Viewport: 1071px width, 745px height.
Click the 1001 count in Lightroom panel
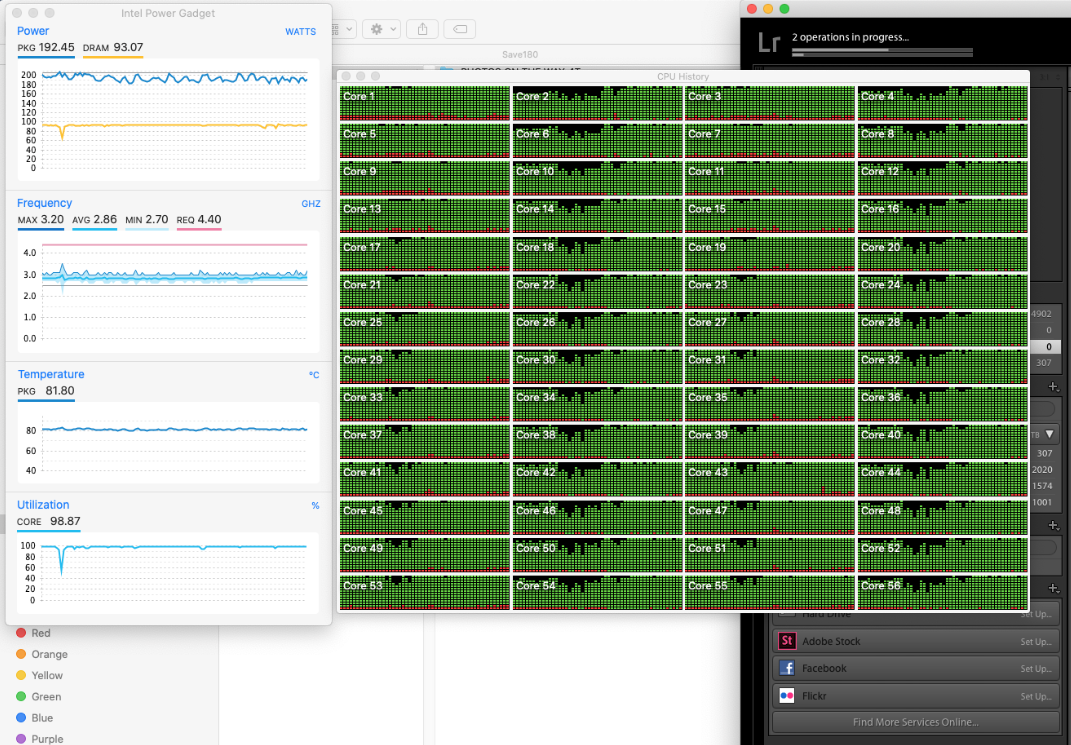click(1042, 503)
